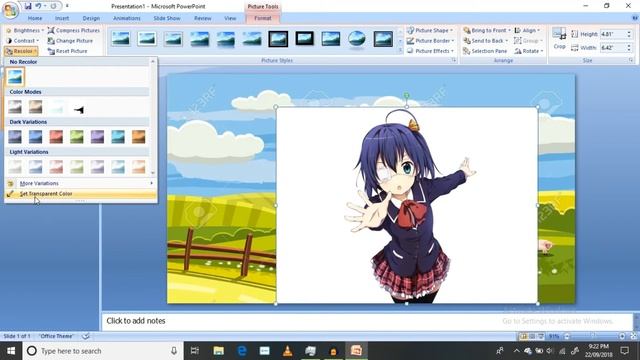640x360 pixels.
Task: Apply purple dark variation recolor swatch
Action: 98,137
